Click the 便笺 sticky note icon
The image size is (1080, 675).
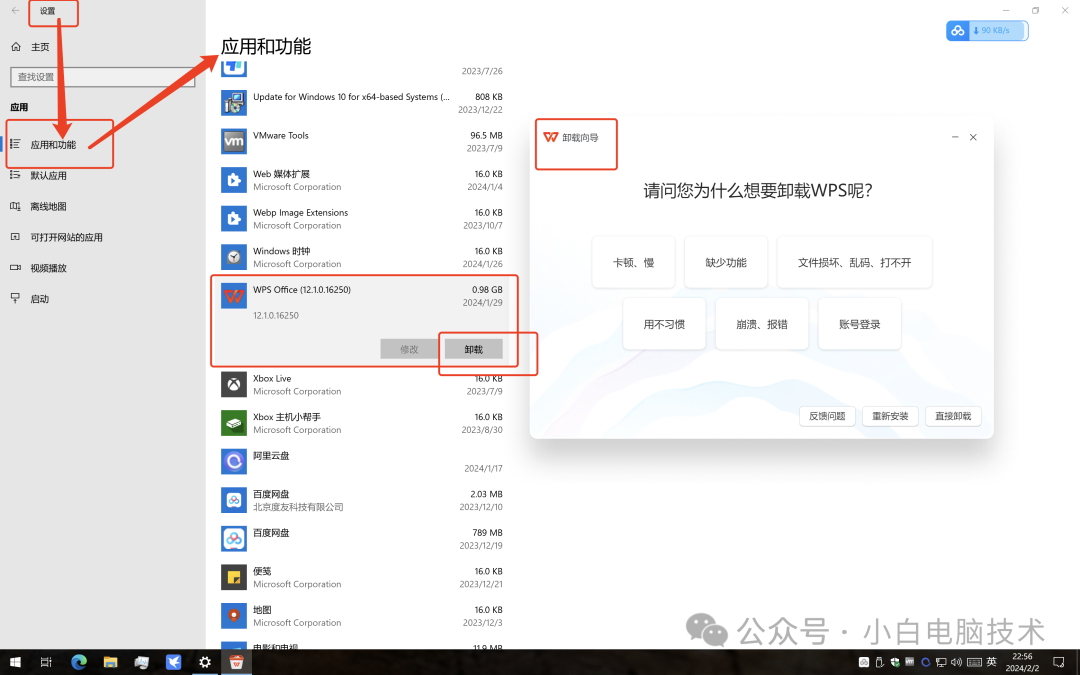[234, 577]
